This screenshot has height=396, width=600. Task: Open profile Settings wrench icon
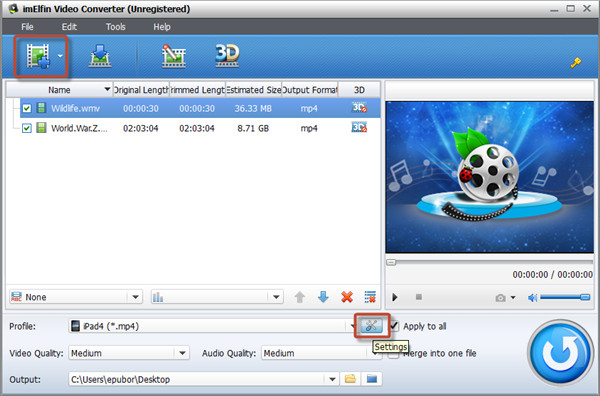point(372,326)
